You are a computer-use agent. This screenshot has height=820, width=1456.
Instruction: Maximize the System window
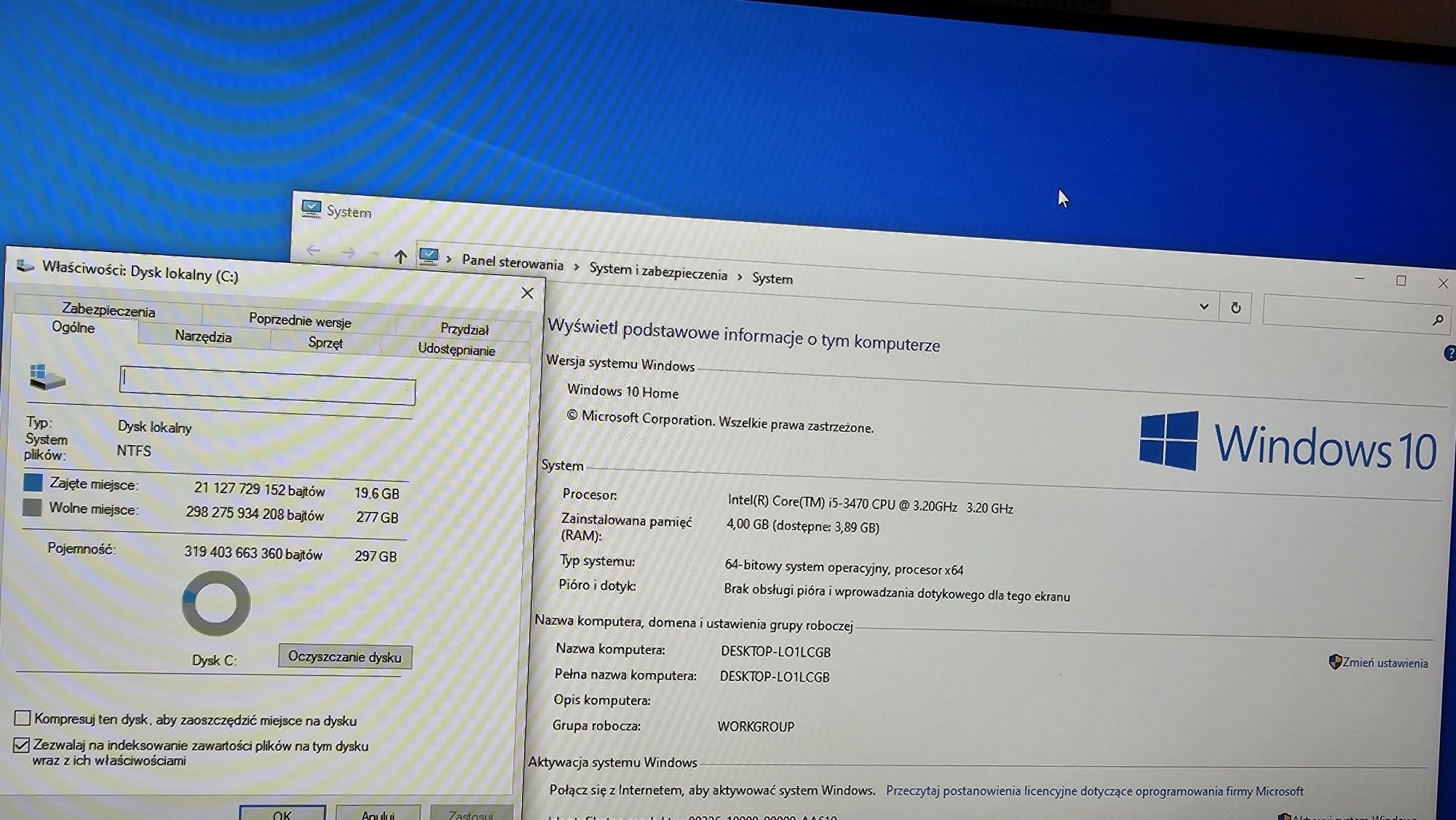point(1401,281)
